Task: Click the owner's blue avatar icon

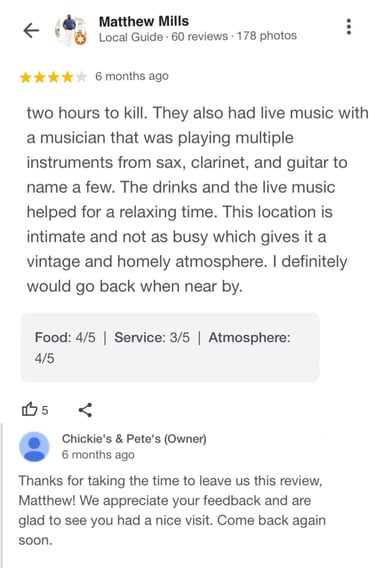Action: pos(34,447)
